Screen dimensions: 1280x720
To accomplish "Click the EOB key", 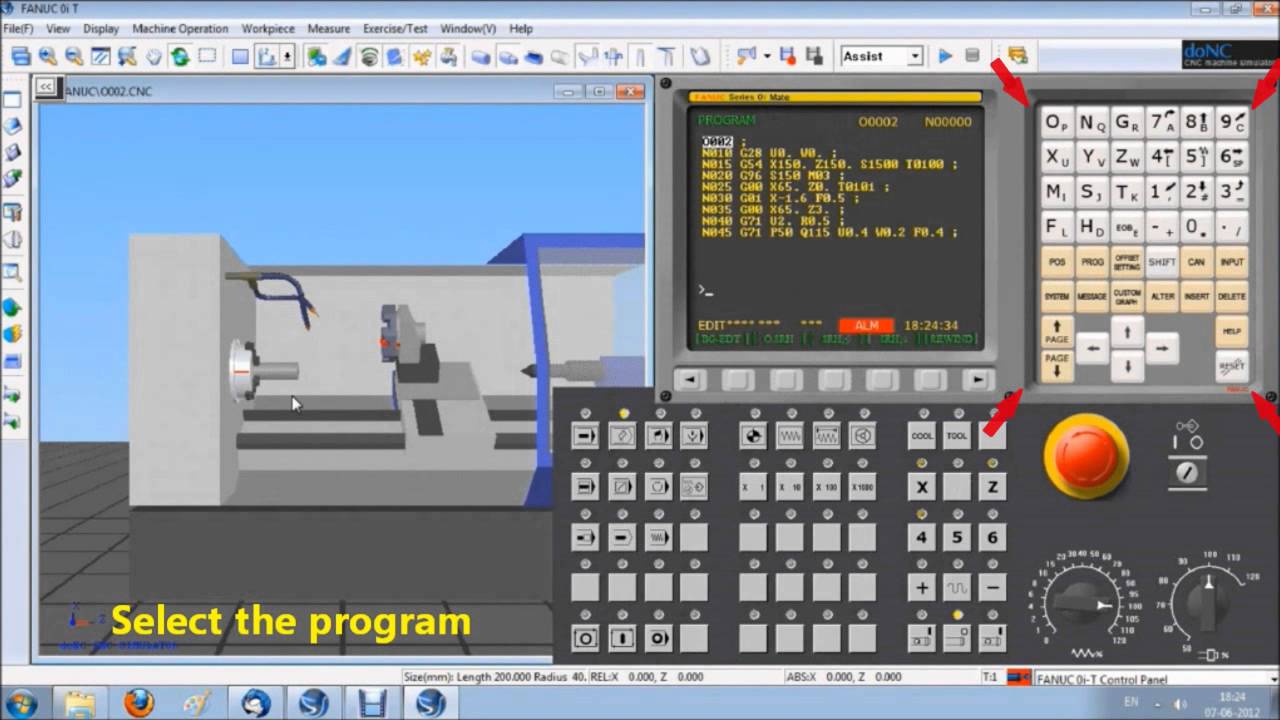I will (1127, 227).
